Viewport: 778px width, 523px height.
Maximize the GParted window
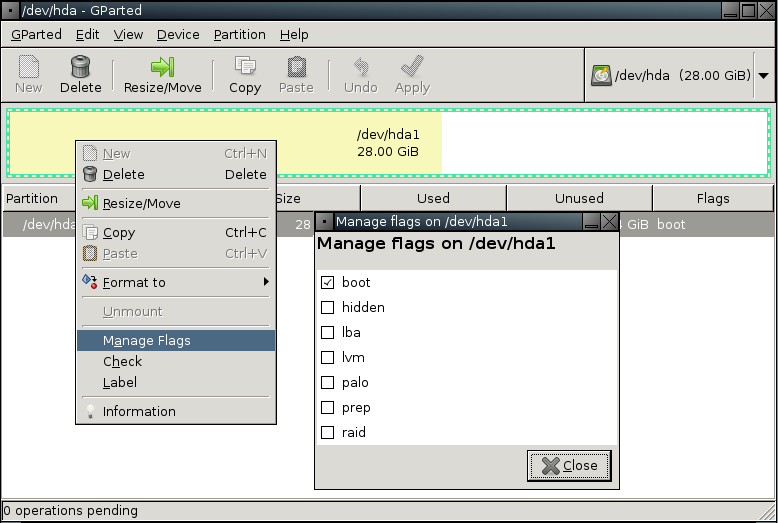[748, 10]
